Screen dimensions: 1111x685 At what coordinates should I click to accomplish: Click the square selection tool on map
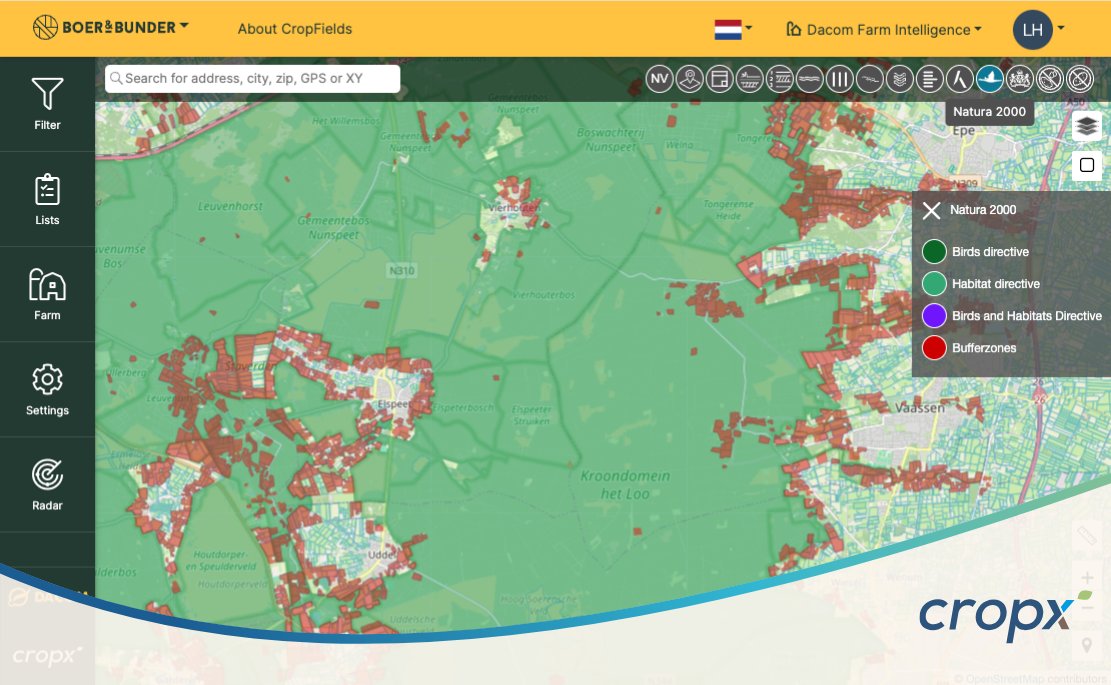1087,166
